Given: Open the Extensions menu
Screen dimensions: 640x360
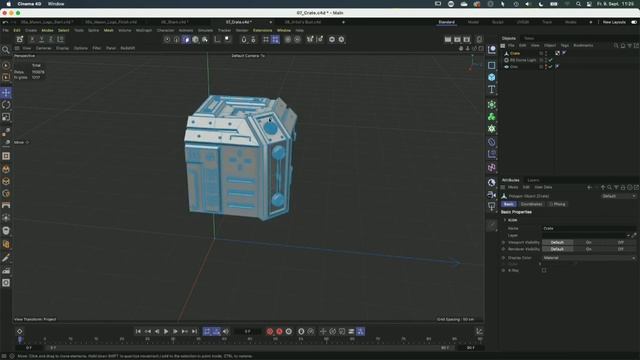Looking at the screenshot, I should (x=262, y=30).
